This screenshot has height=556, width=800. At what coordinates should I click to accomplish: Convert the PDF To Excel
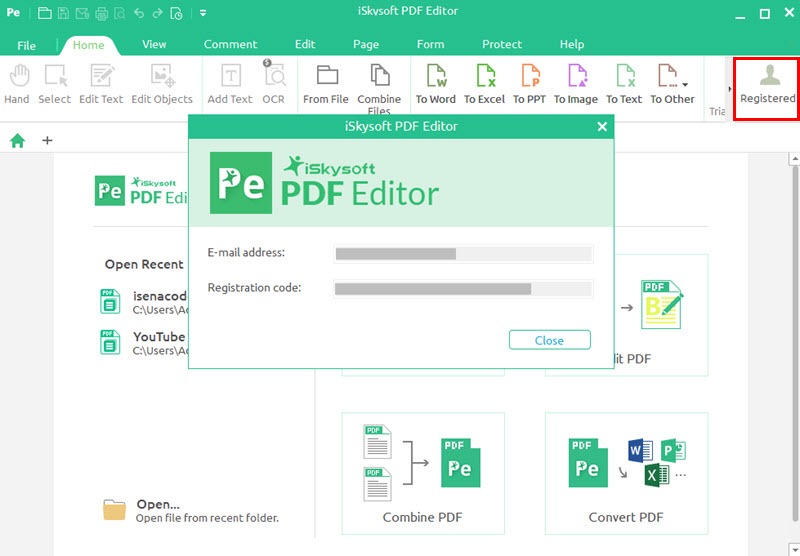point(484,84)
